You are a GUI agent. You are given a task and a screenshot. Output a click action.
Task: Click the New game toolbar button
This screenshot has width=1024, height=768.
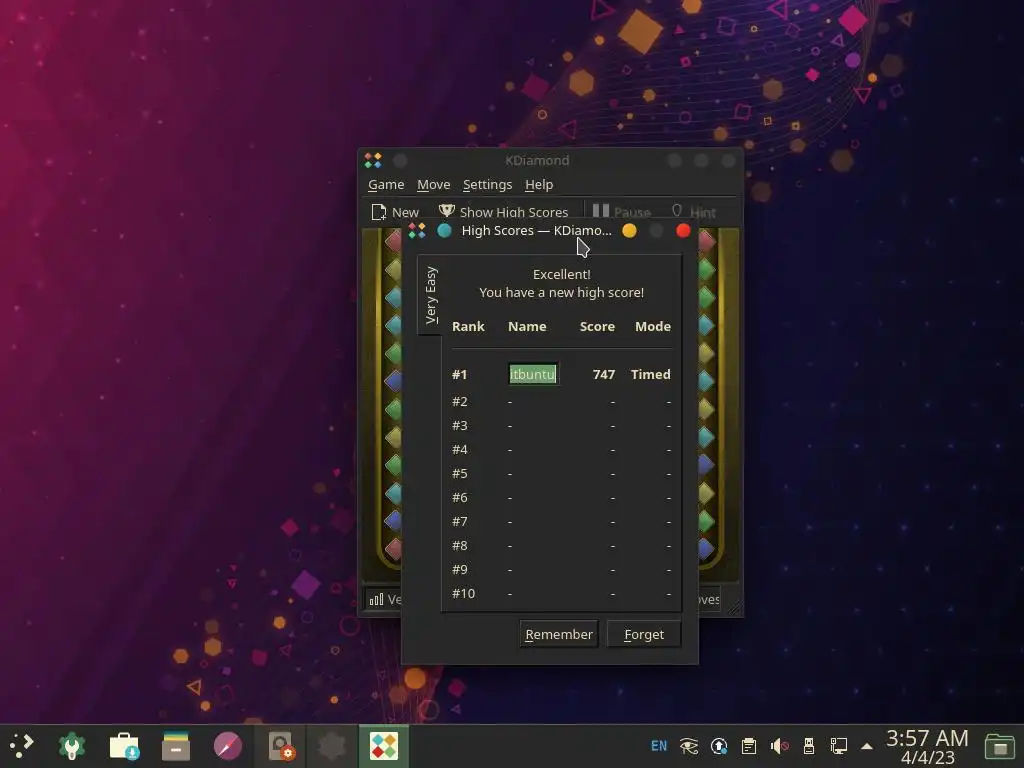(394, 212)
